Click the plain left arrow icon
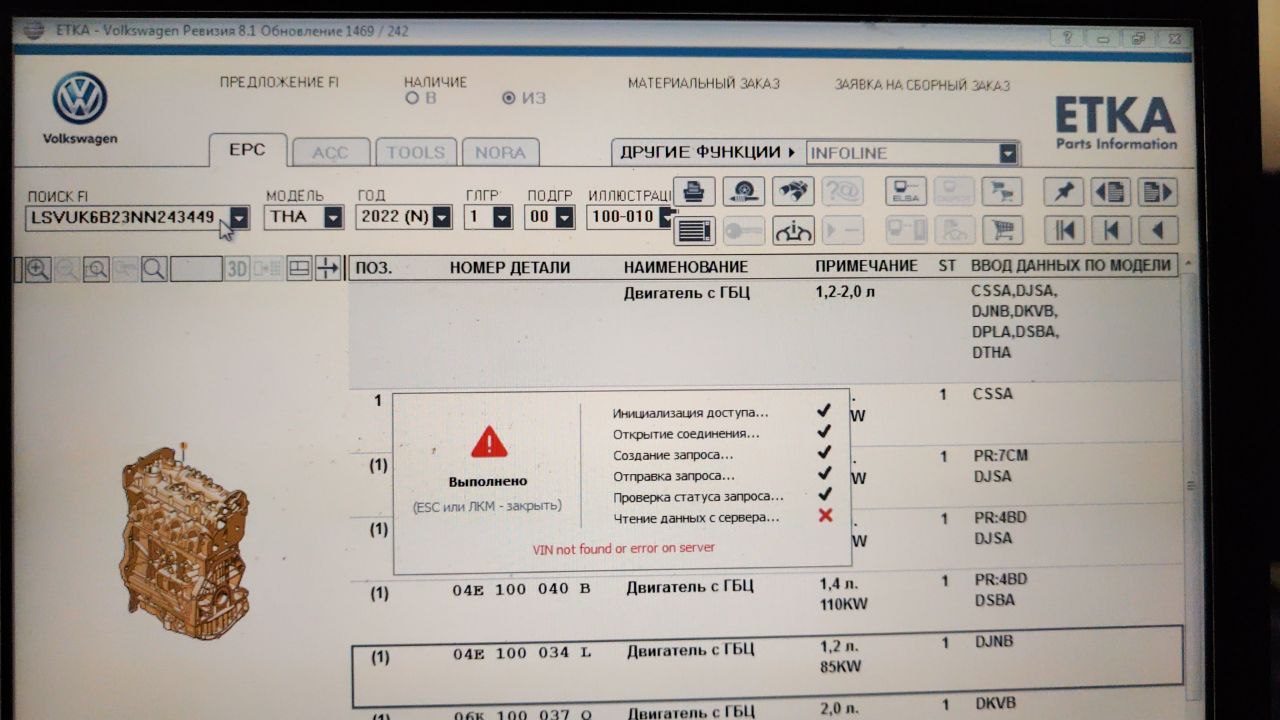The image size is (1280, 720). pos(1157,231)
